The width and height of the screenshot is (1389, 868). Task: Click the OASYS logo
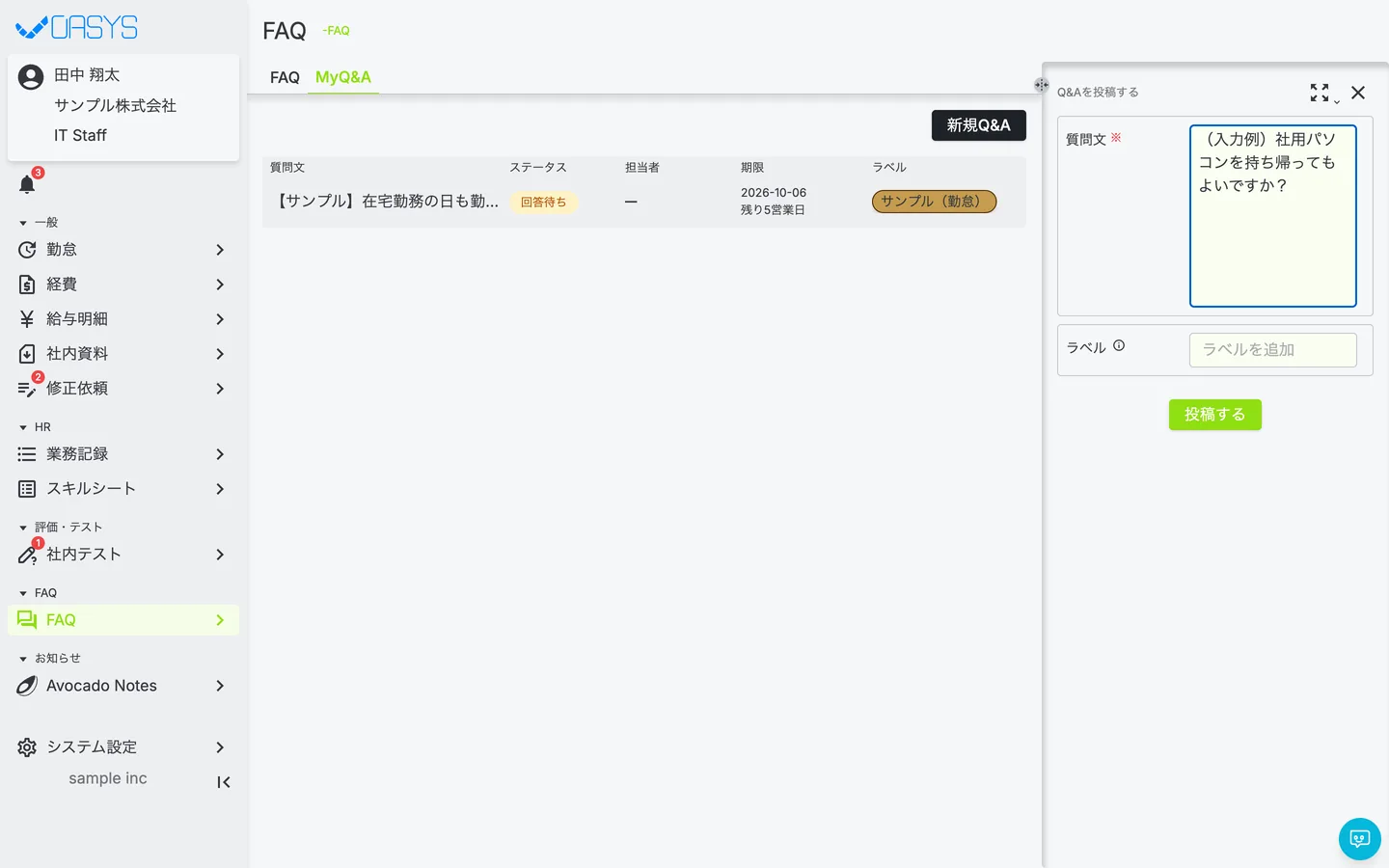[x=77, y=27]
